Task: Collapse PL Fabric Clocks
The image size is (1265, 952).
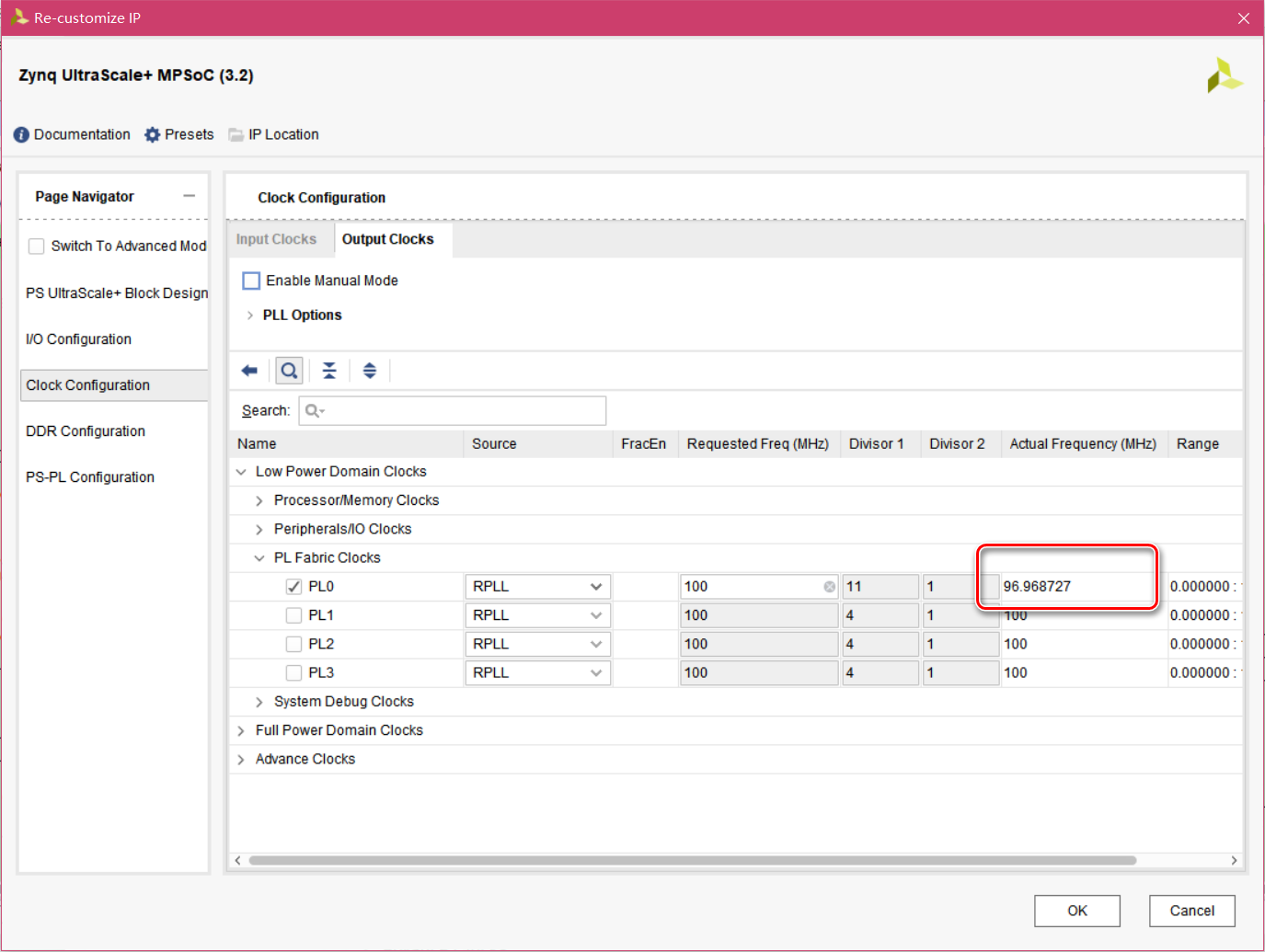Action: [x=259, y=557]
